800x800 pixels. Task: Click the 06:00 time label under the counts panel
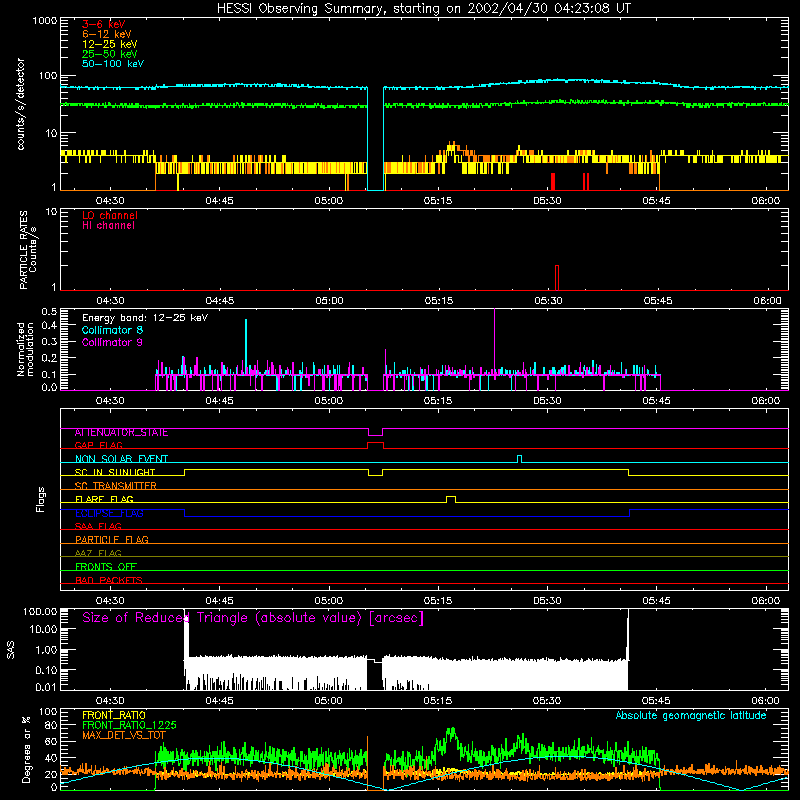coord(766,201)
